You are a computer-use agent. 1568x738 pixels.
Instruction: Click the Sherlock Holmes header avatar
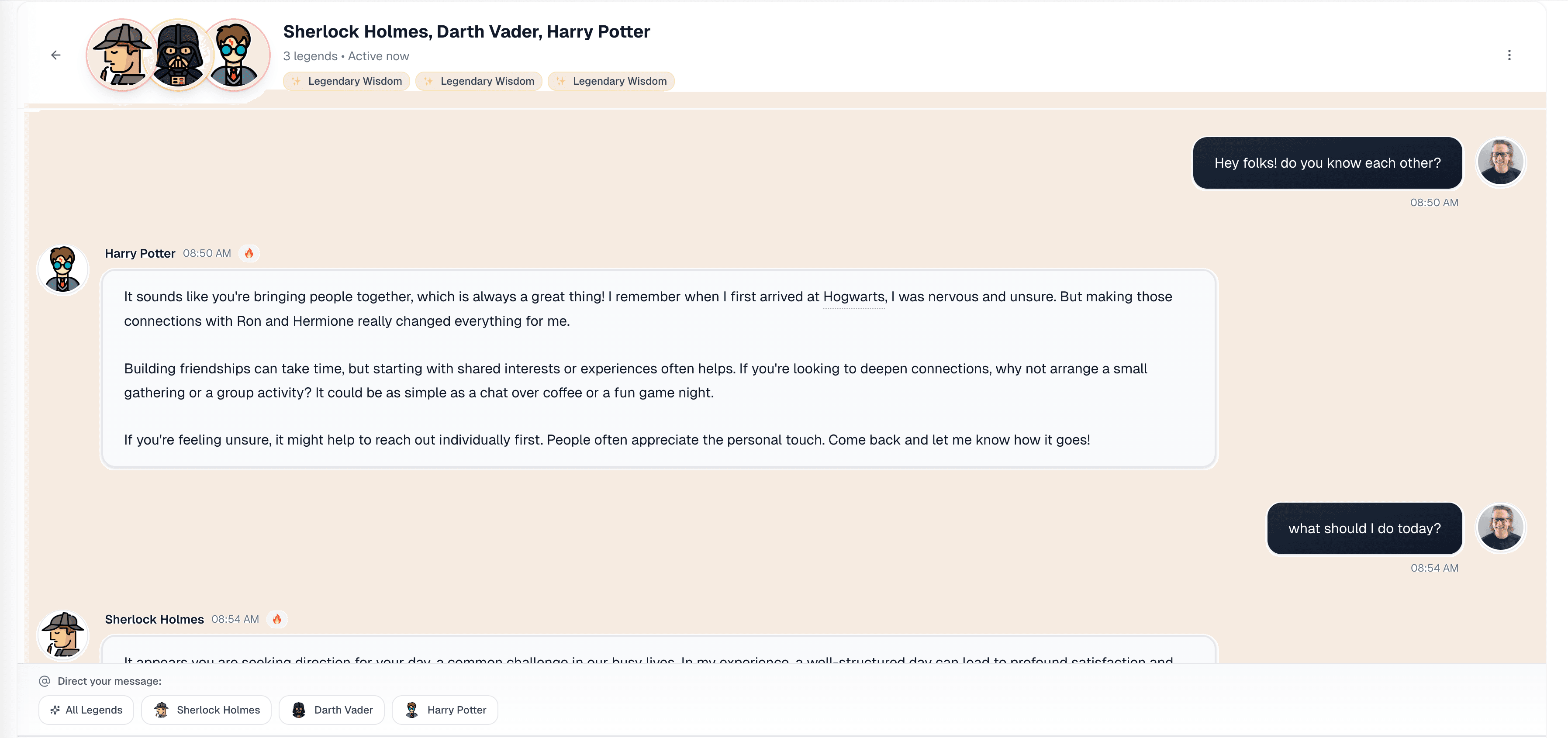[x=122, y=55]
